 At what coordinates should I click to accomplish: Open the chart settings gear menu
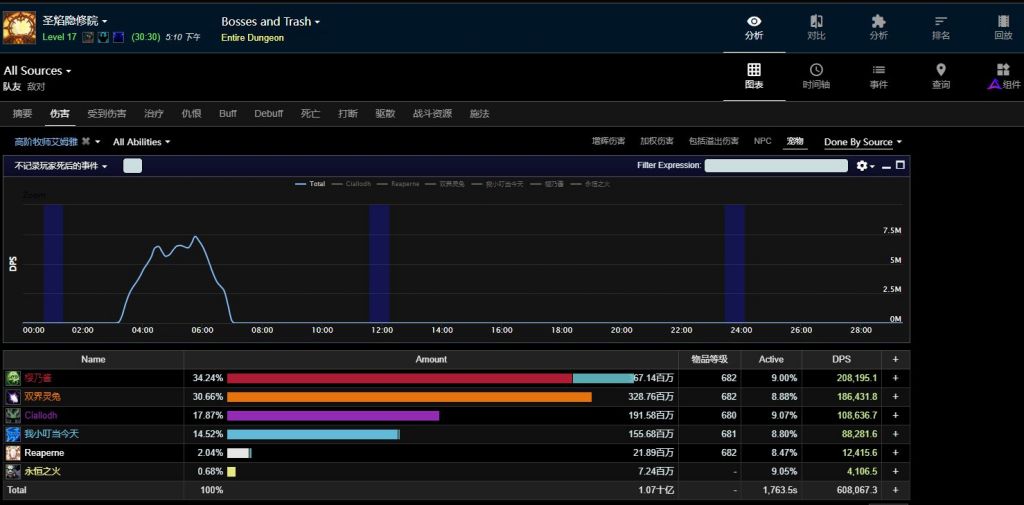(x=864, y=166)
